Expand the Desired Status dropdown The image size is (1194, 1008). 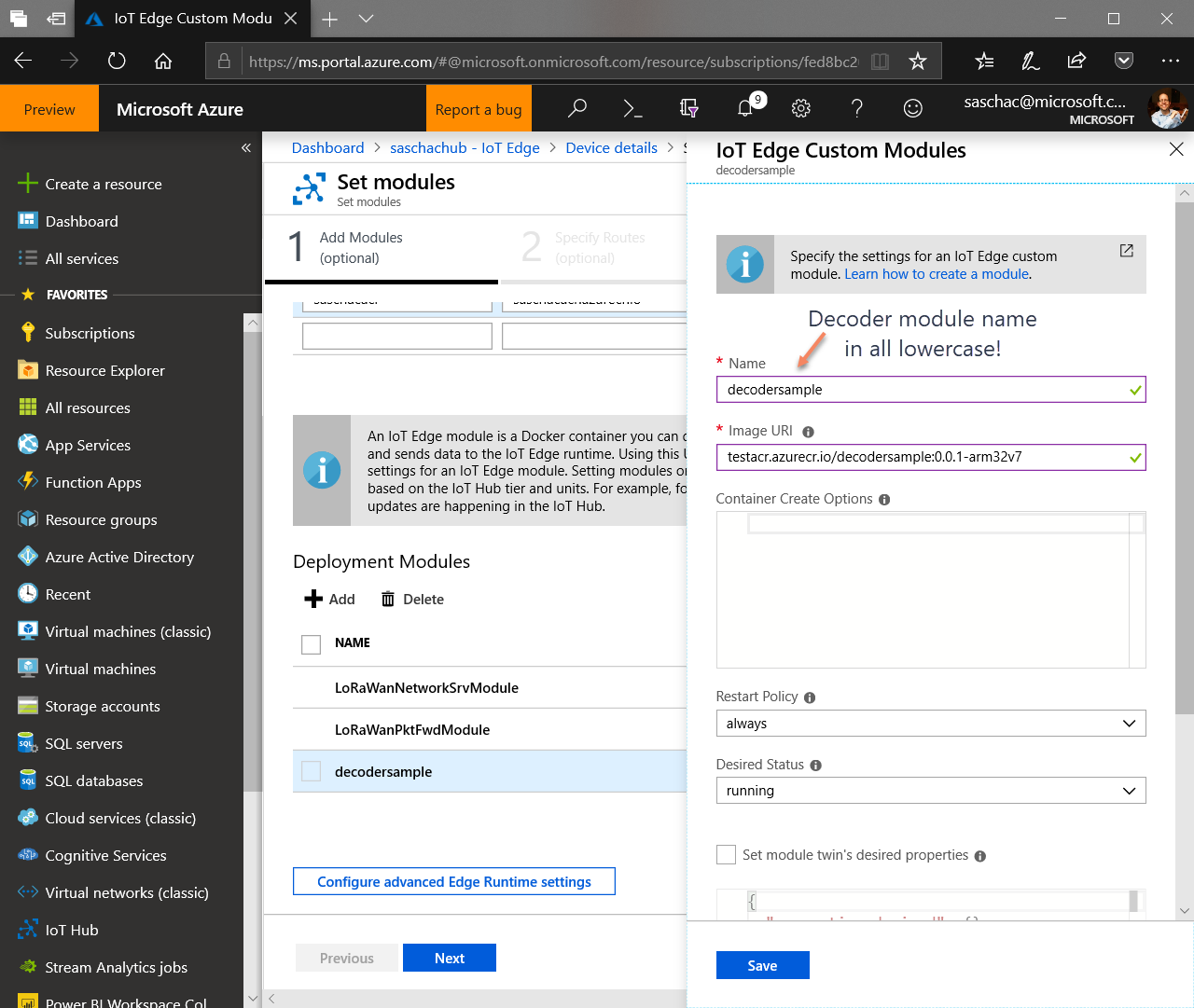(x=930, y=791)
